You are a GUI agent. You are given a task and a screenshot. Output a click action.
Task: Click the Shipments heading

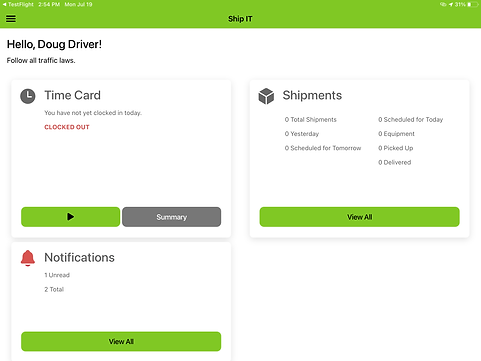tap(312, 95)
